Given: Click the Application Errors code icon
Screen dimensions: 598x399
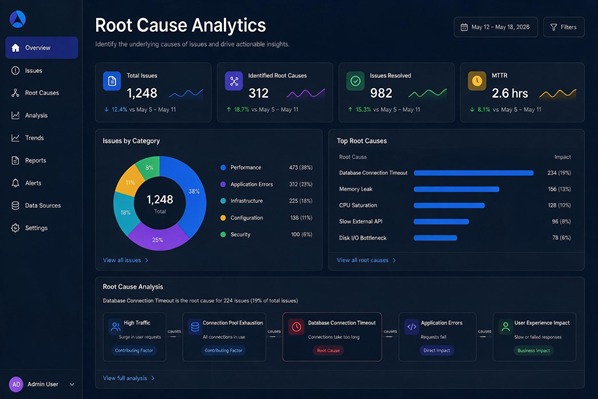Looking at the screenshot, I should [x=412, y=327].
